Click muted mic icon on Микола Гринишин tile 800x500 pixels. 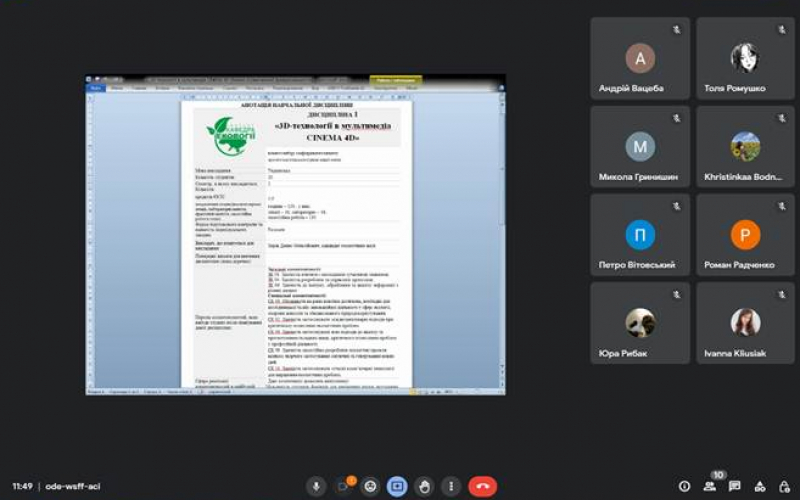click(677, 118)
